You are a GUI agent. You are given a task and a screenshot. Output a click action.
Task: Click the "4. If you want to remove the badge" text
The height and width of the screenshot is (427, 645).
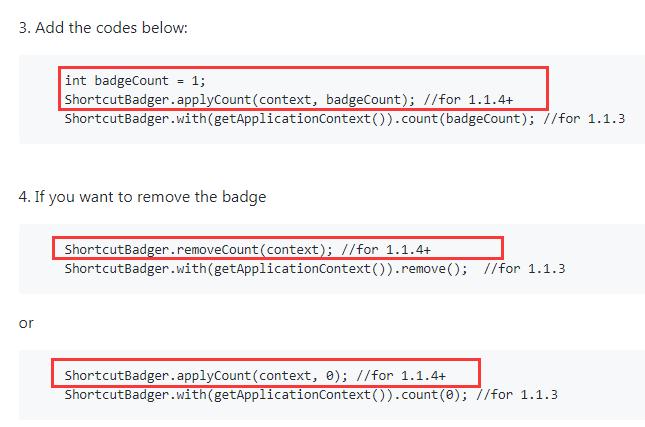142,197
